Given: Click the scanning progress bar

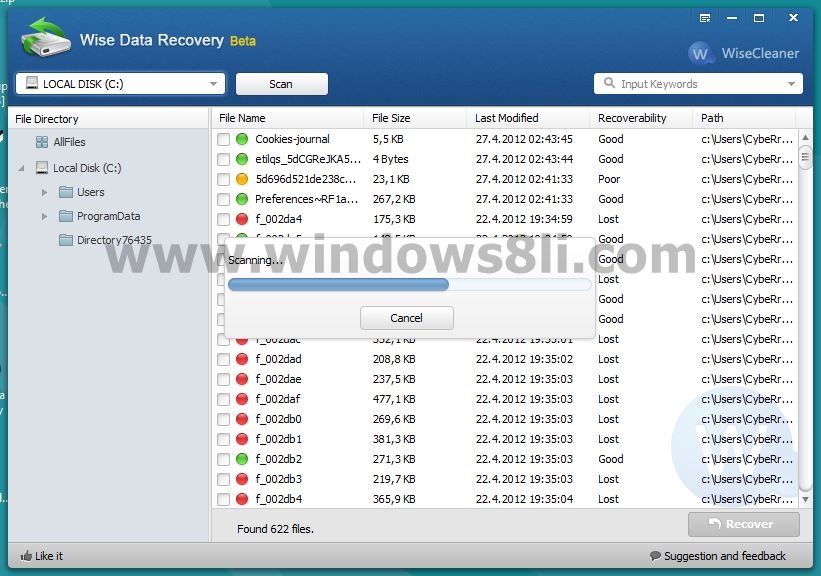Looking at the screenshot, I should [x=410, y=284].
